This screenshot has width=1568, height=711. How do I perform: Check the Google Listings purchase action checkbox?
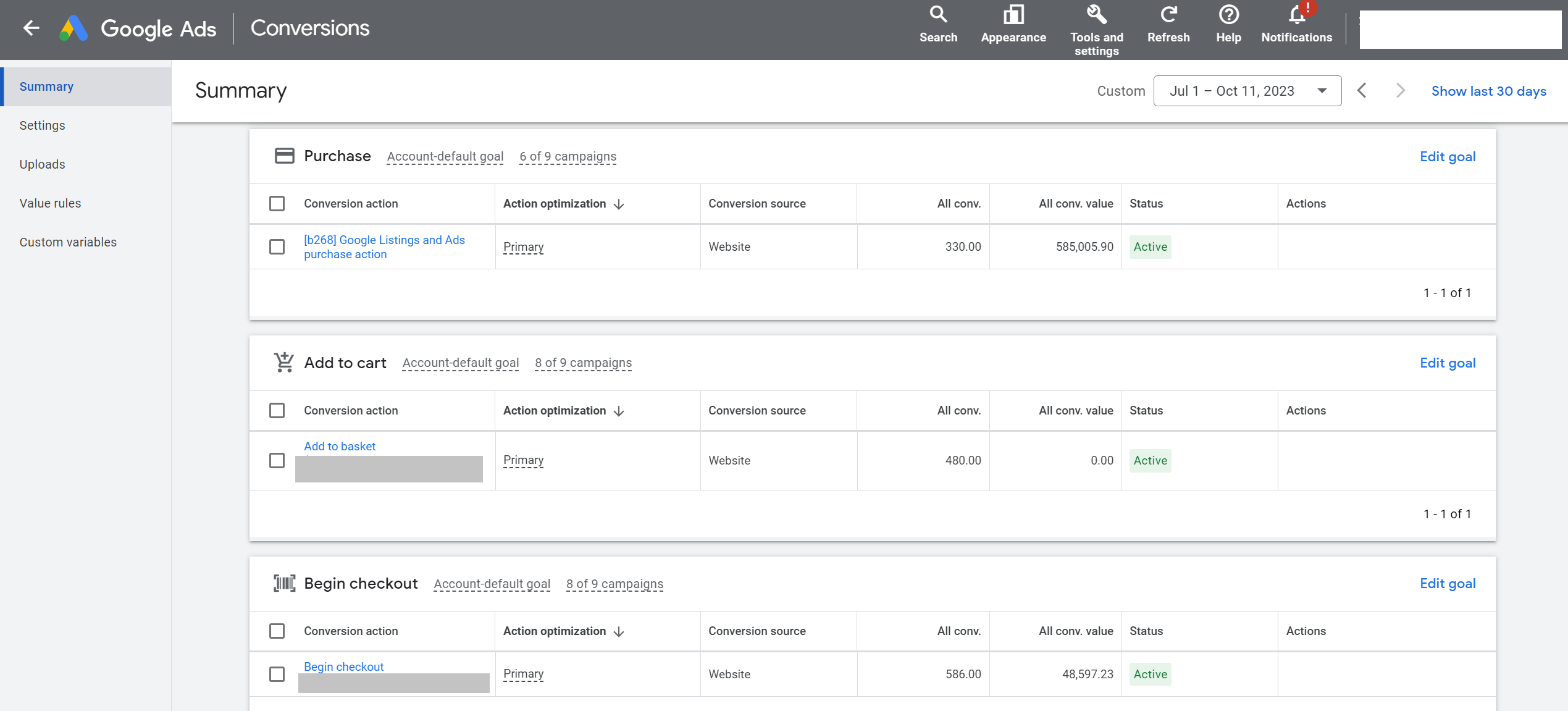click(x=277, y=247)
